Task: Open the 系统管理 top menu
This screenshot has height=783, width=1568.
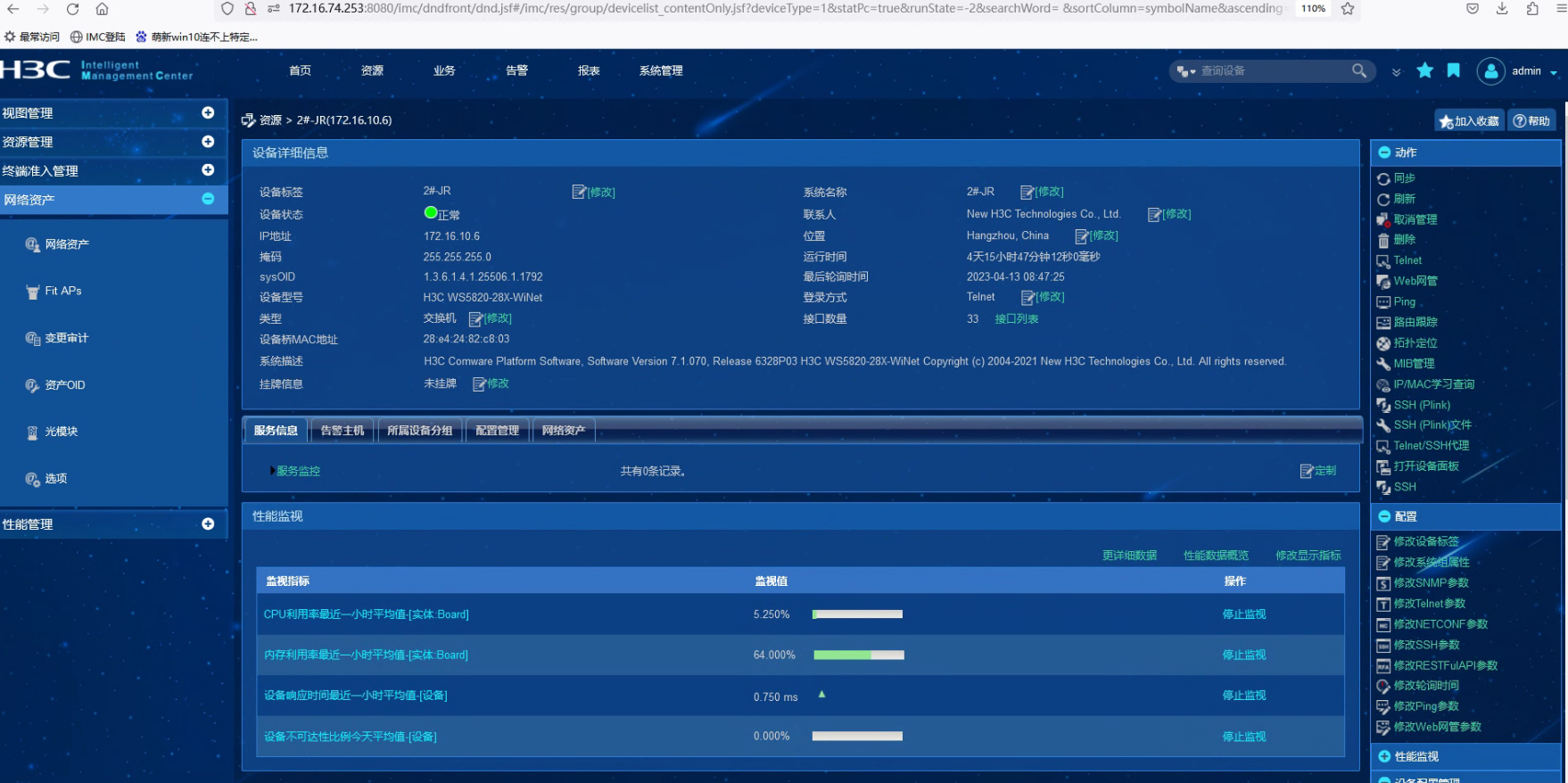Action: (661, 70)
